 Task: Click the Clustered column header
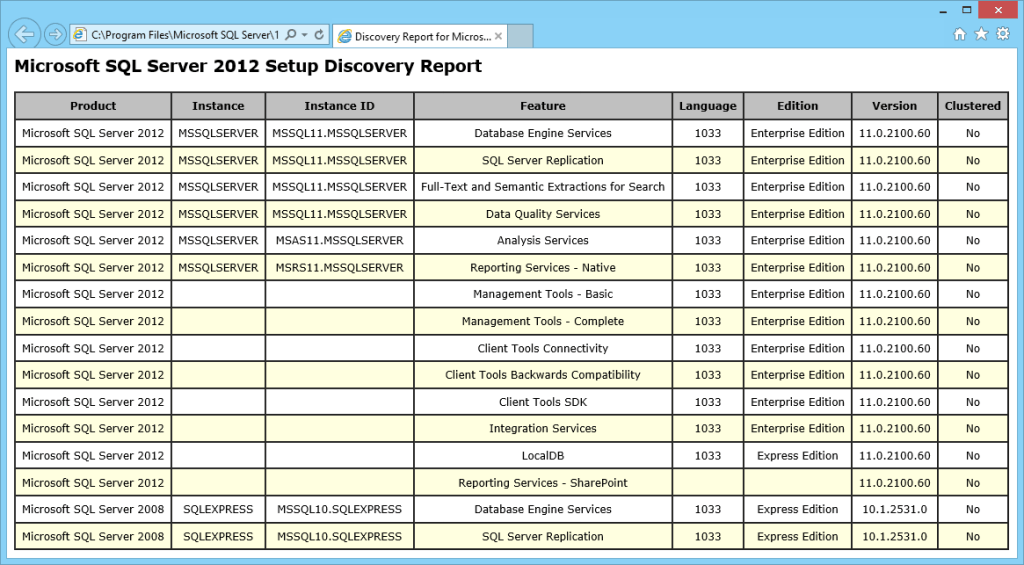[x=973, y=106]
